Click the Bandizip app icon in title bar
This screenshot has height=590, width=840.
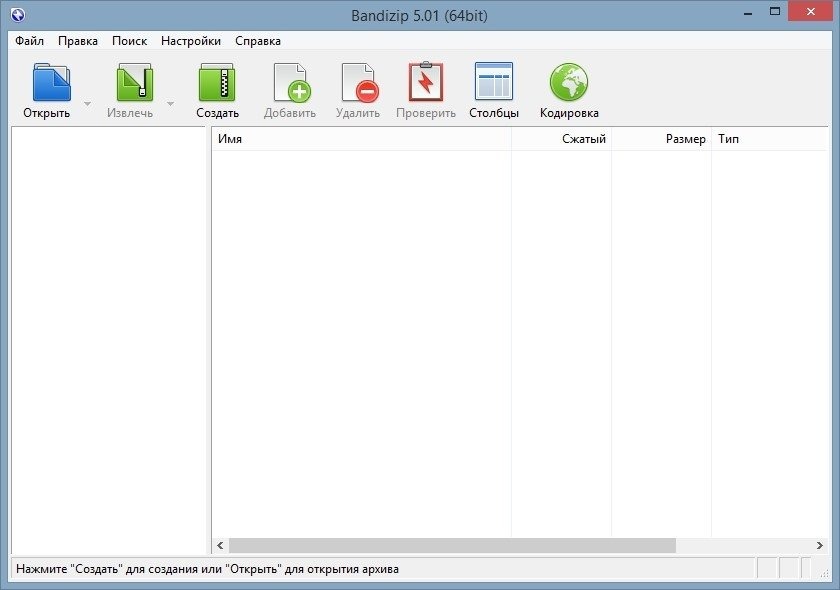pyautogui.click(x=18, y=14)
